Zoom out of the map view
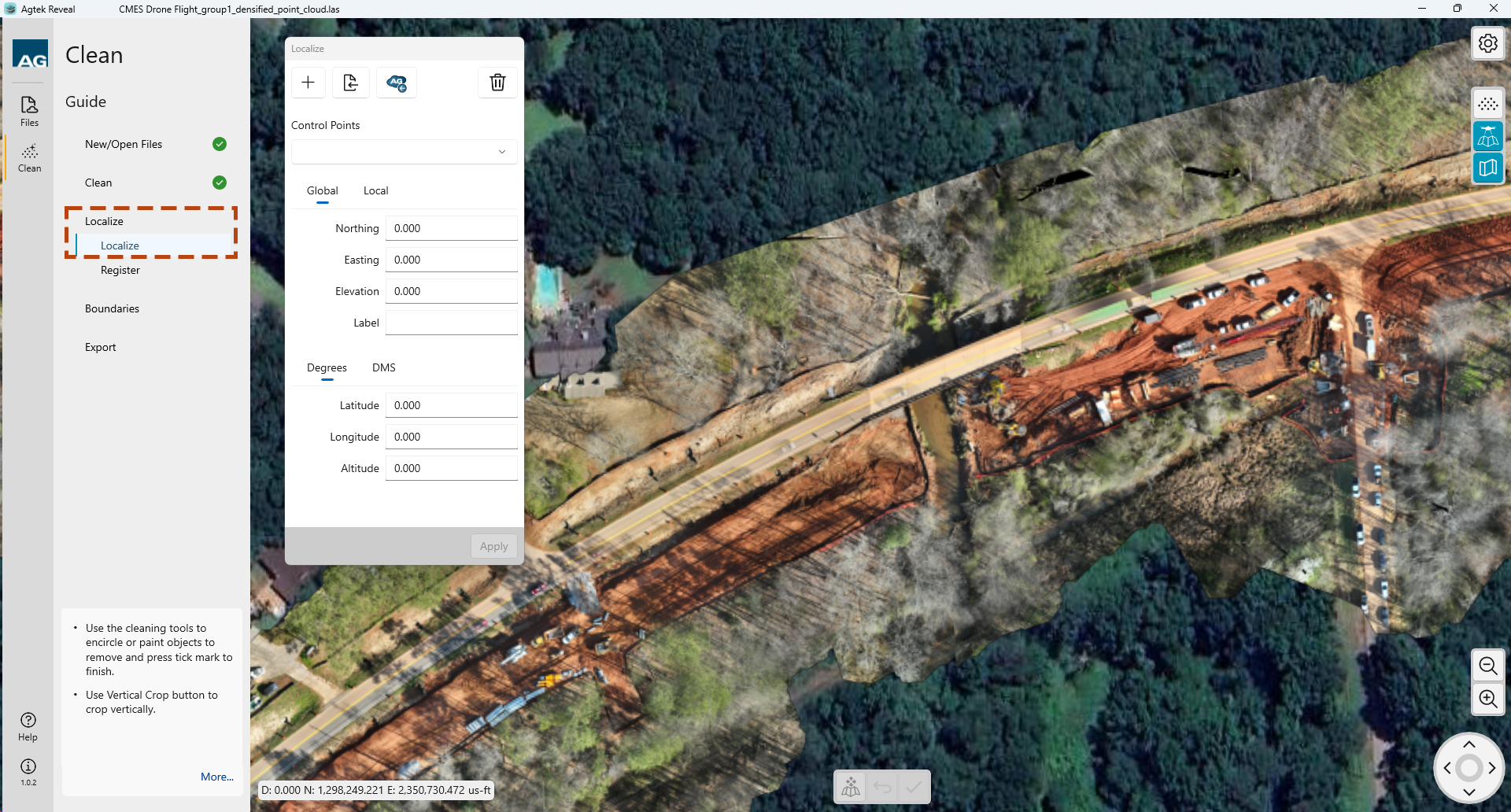 (1487, 666)
